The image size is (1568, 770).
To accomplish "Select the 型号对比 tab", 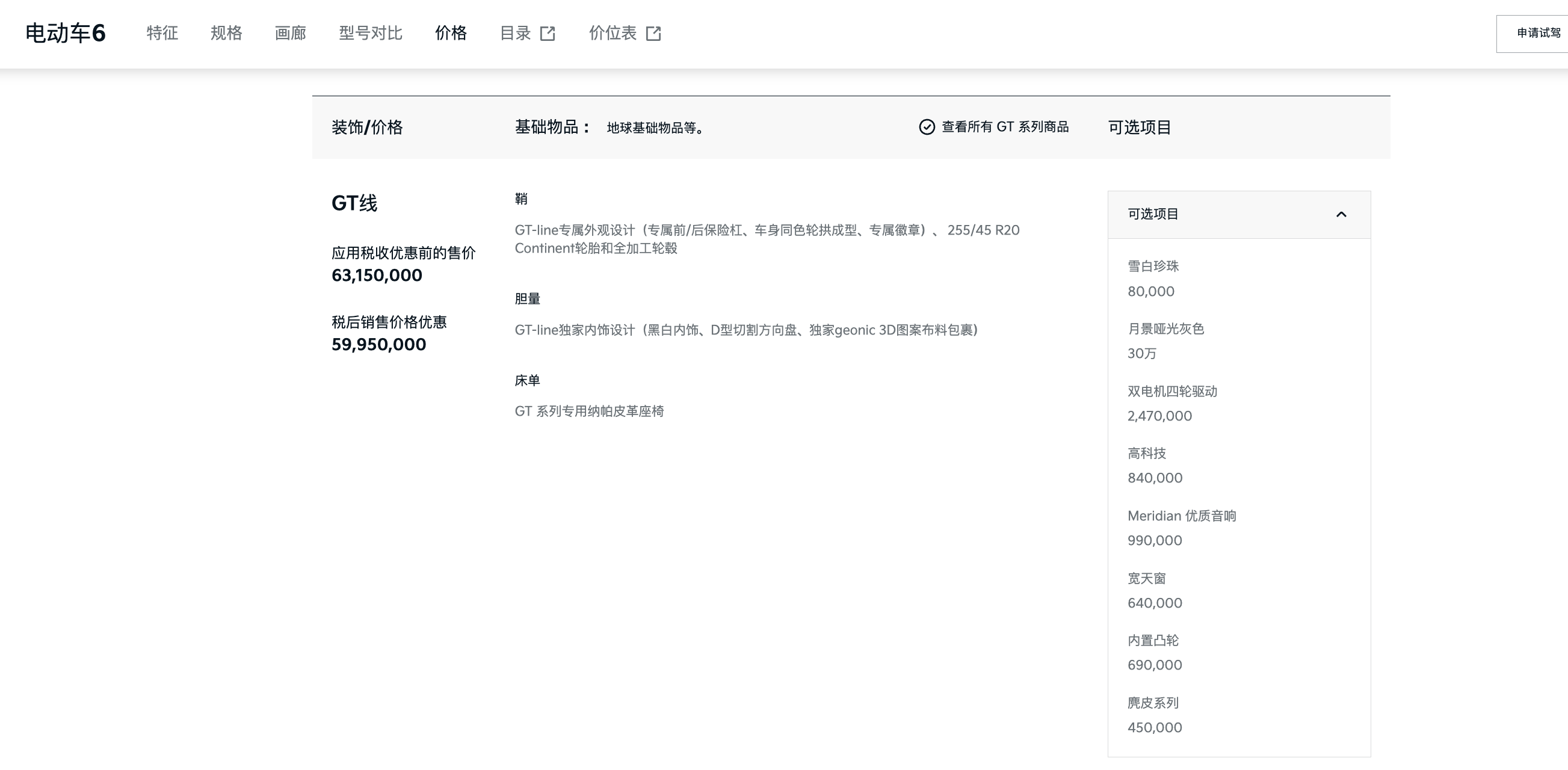I will (370, 33).
